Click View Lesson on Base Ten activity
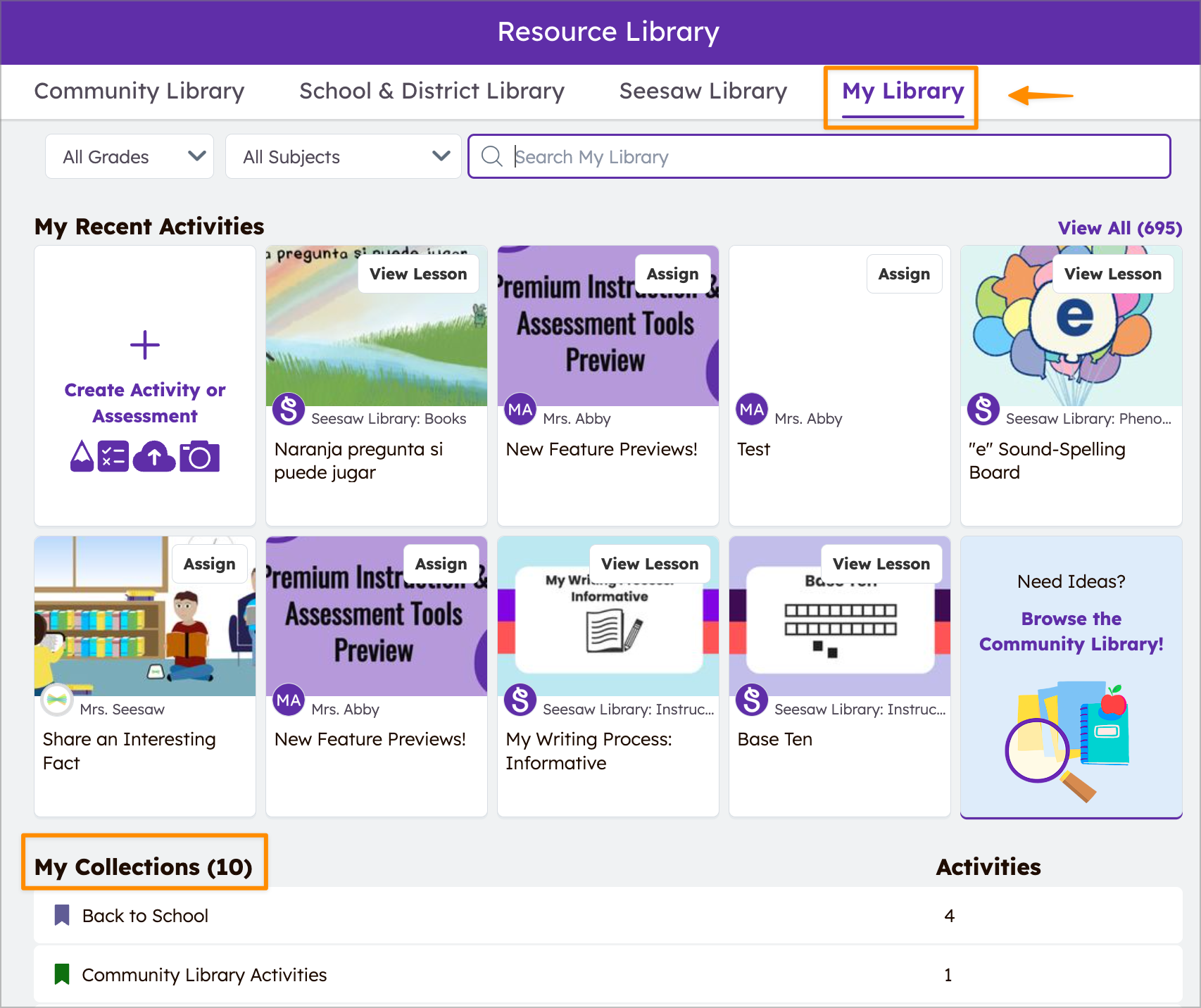1201x1008 pixels. coord(881,563)
